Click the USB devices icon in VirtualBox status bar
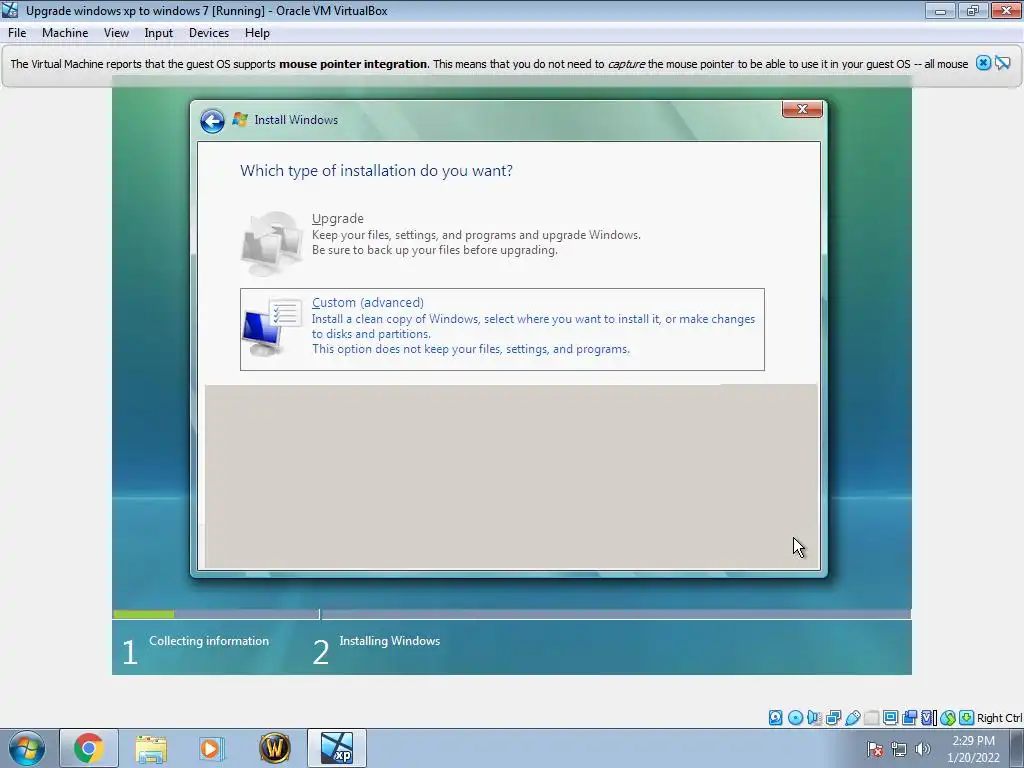 [853, 718]
